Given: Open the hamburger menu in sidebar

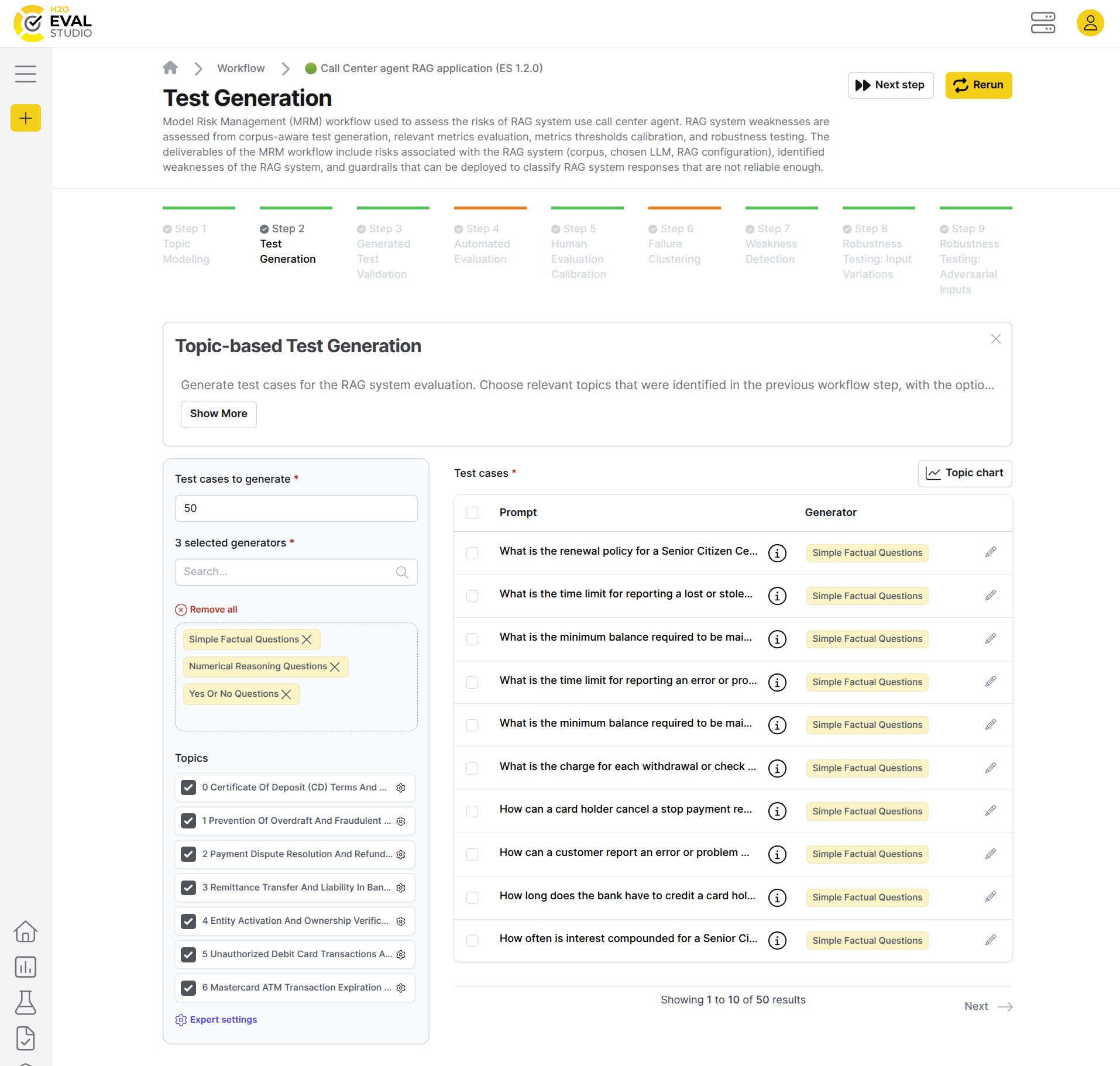Looking at the screenshot, I should point(26,74).
